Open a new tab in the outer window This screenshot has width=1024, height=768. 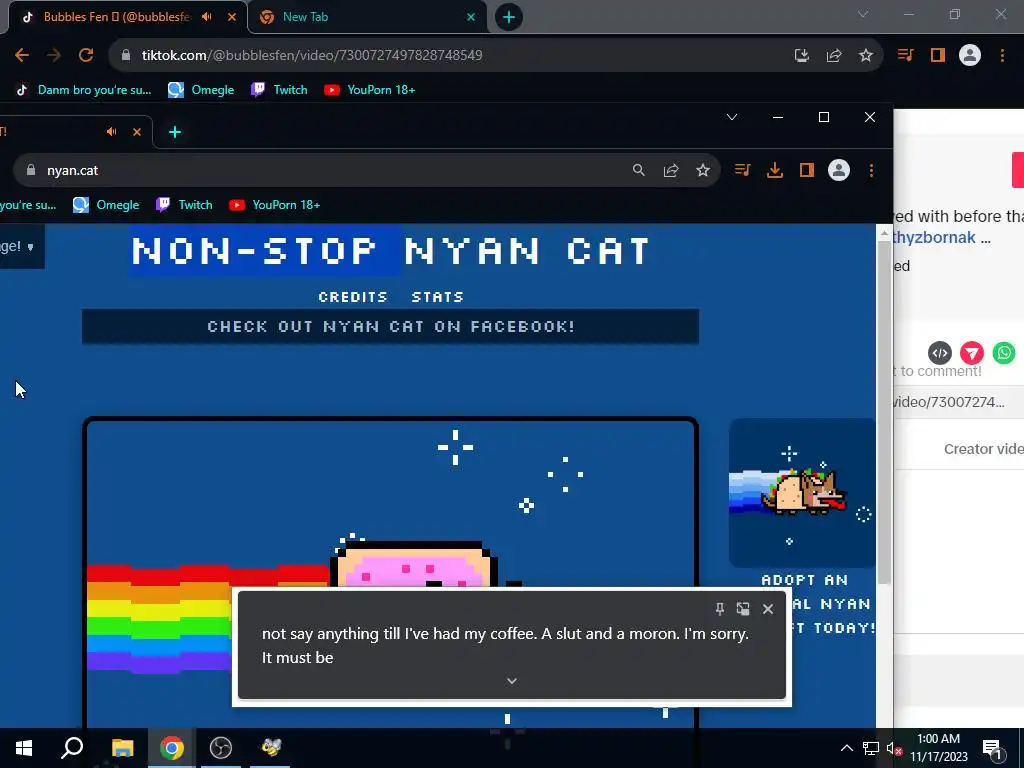click(x=509, y=17)
